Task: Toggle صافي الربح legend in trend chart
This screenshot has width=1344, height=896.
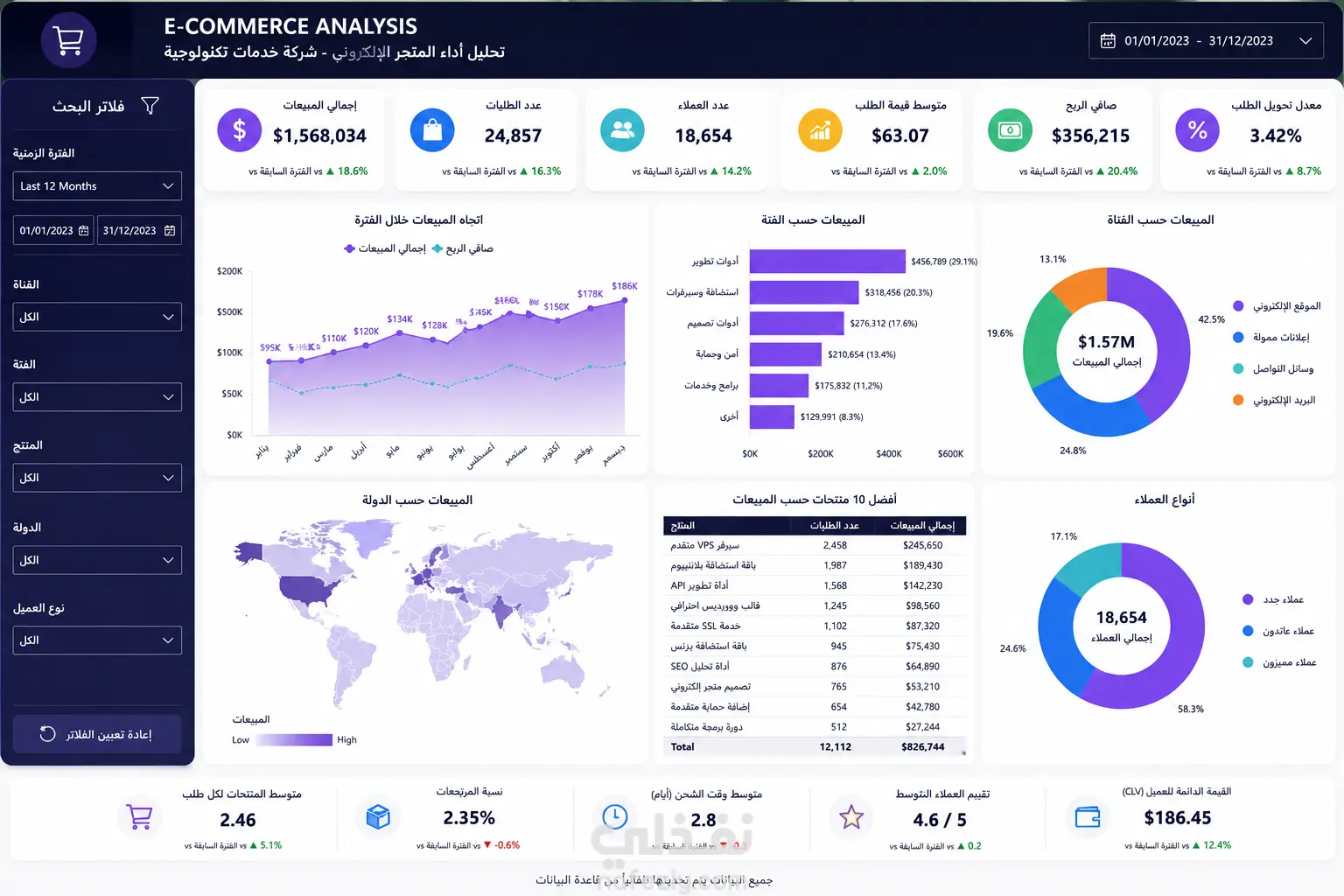Action: pos(463,248)
